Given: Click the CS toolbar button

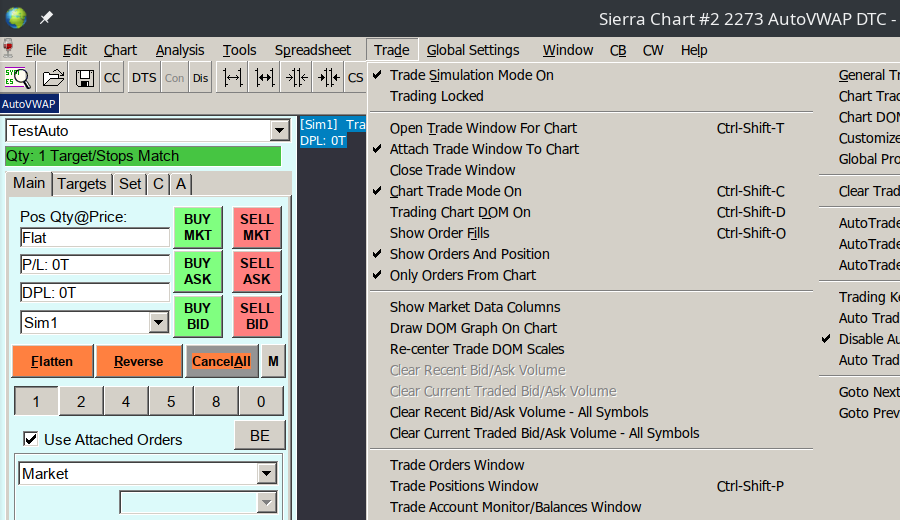Looking at the screenshot, I should (355, 77).
